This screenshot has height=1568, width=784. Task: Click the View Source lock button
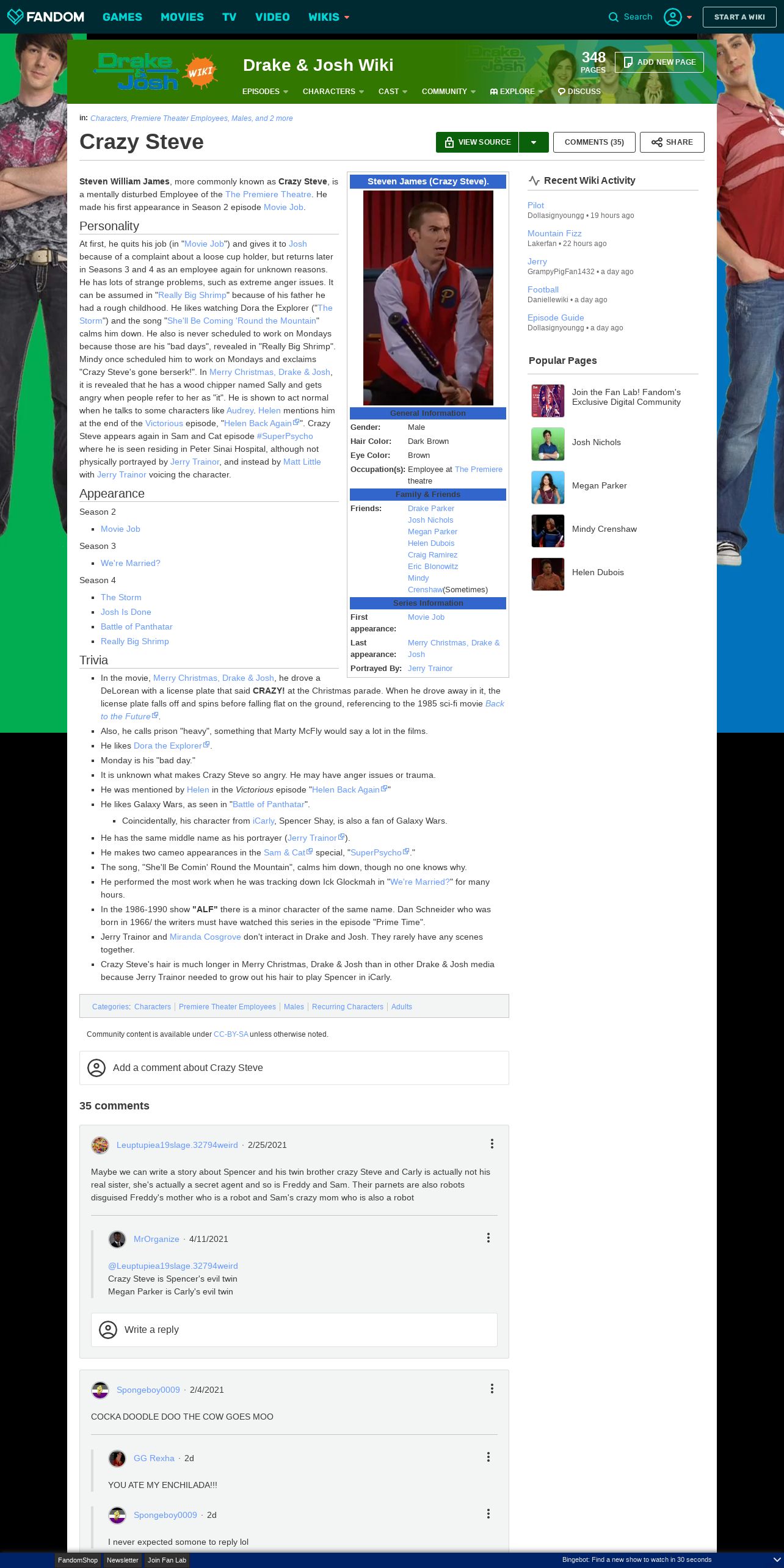coord(477,142)
